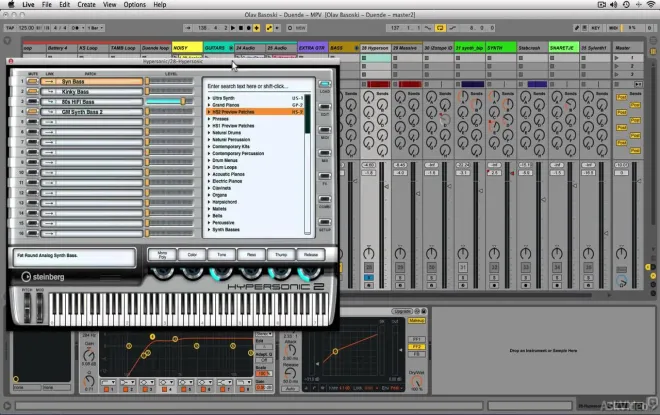660x415 pixels.
Task: Launch Master scene 1
Action: tap(617, 58)
